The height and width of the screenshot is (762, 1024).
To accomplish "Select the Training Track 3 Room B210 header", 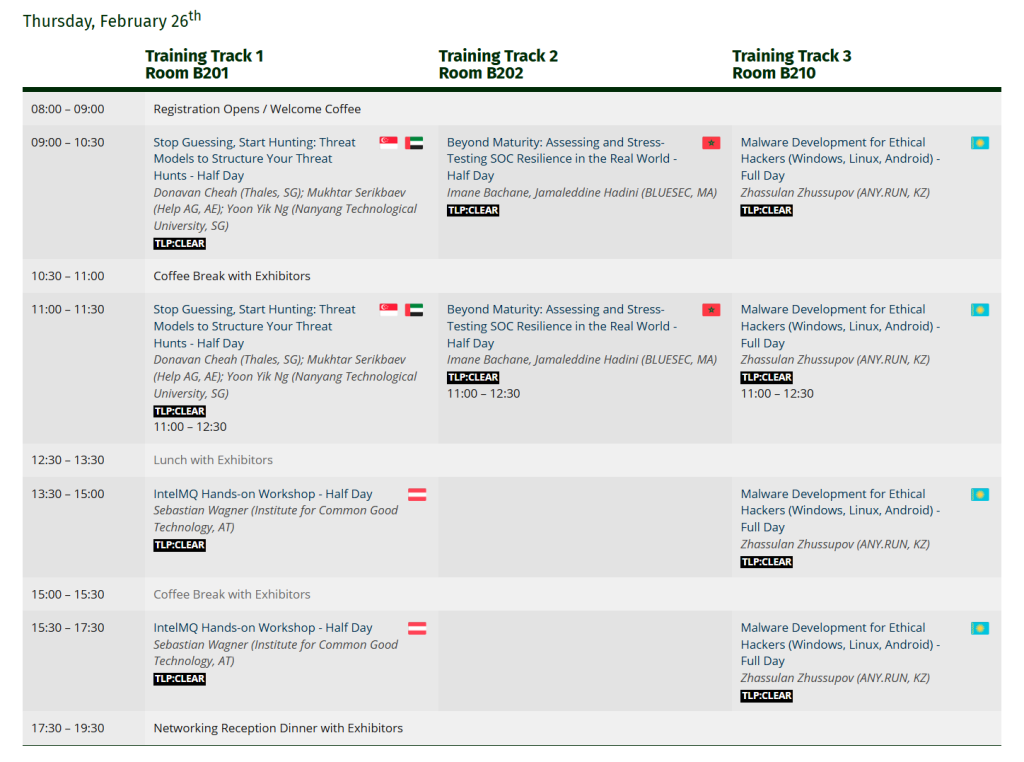I will click(791, 64).
